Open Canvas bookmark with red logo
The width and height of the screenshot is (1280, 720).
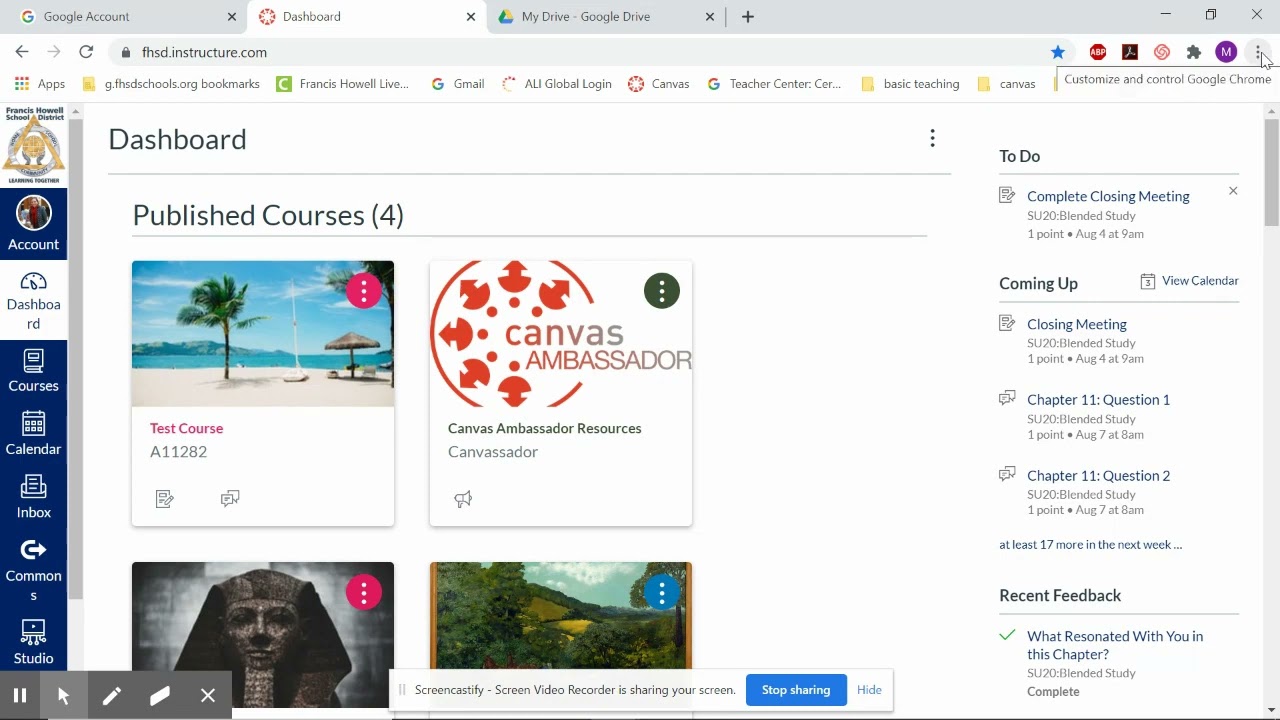(659, 84)
